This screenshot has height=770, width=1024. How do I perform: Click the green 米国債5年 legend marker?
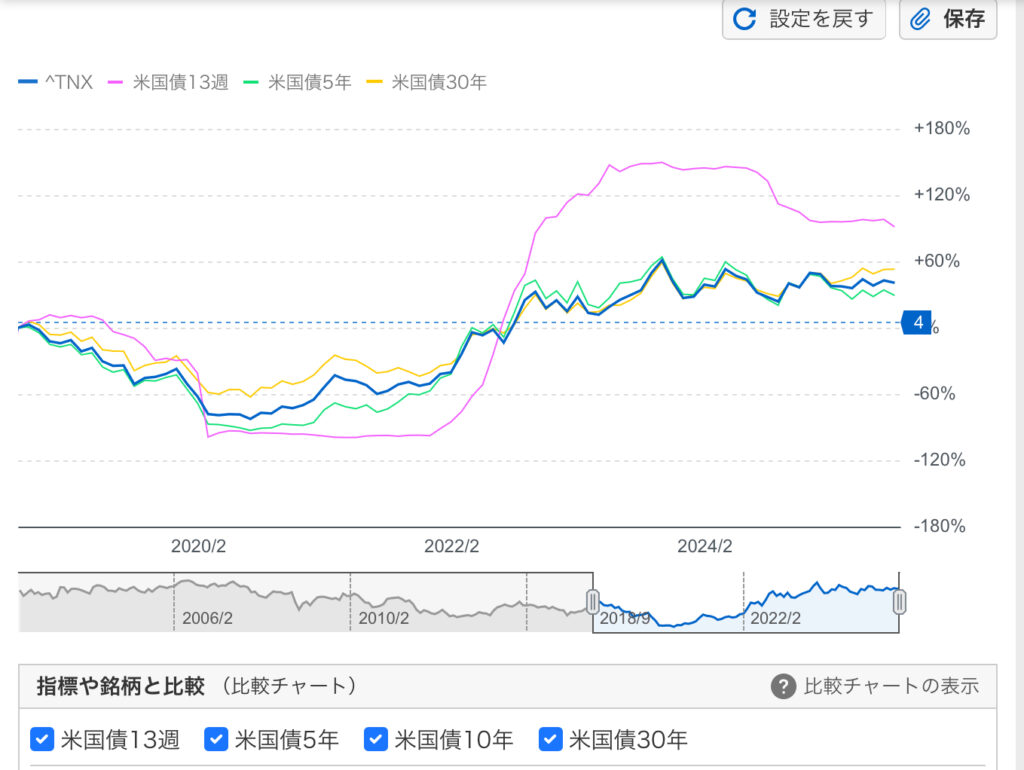pos(251,82)
